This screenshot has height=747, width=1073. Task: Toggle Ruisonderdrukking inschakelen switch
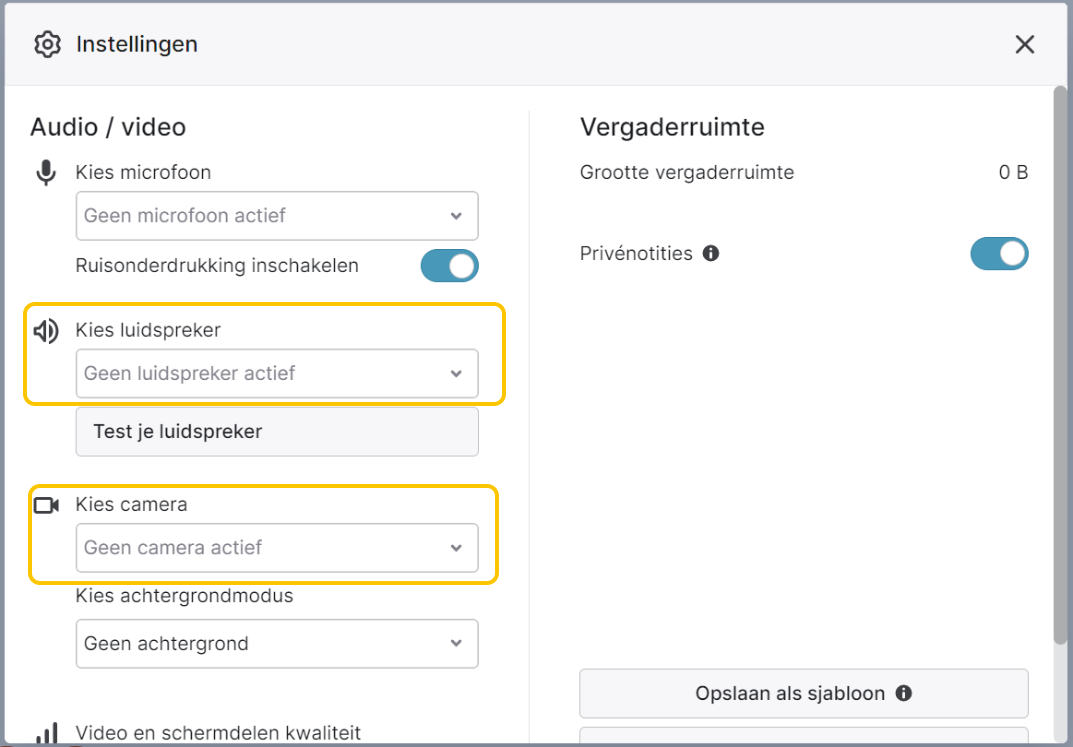tap(450, 266)
